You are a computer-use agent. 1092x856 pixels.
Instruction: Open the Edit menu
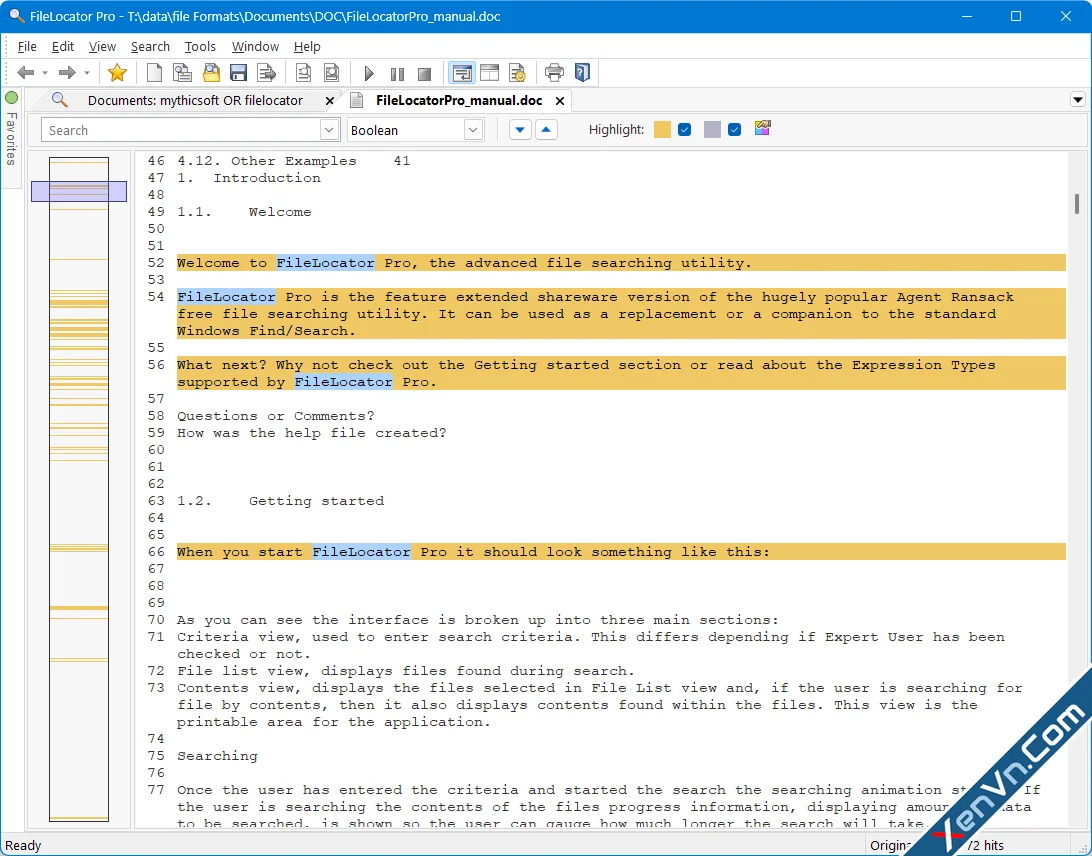click(63, 47)
